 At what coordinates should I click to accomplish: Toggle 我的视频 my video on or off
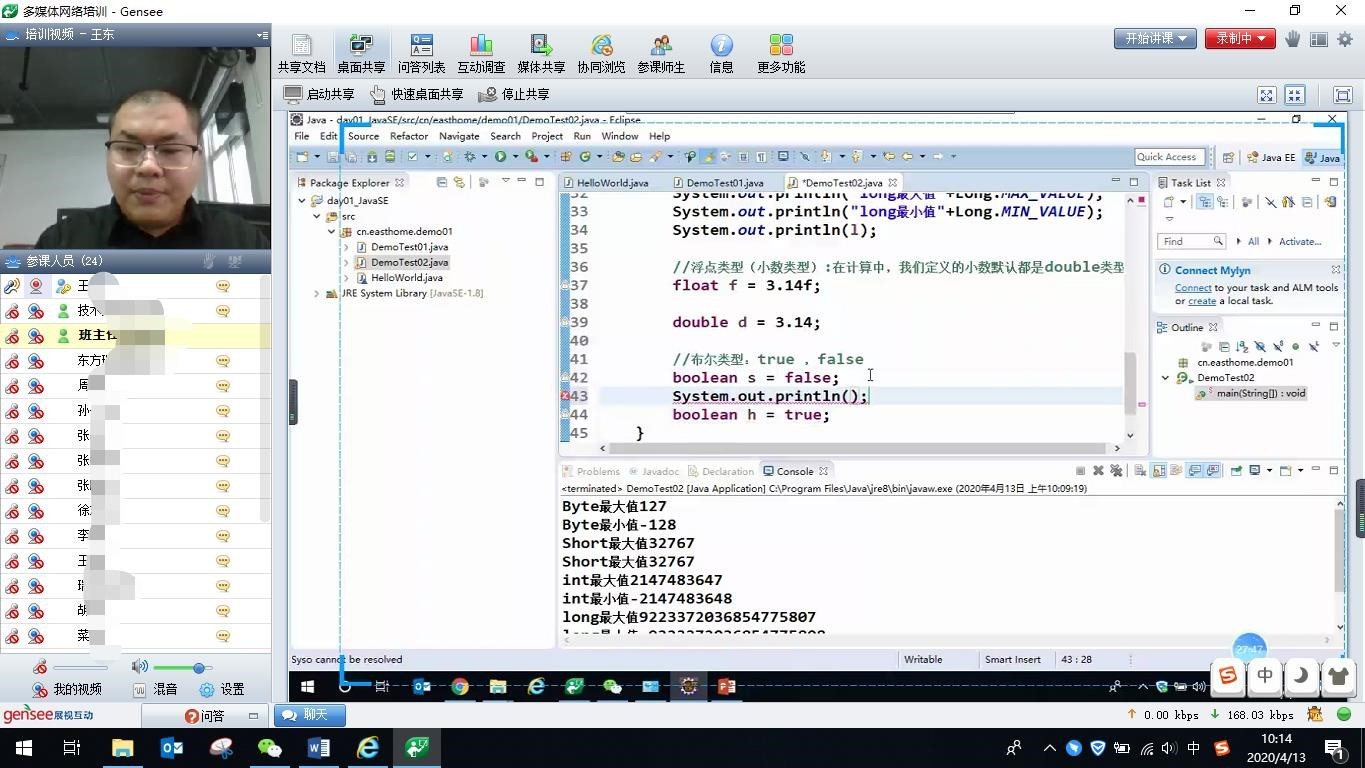click(x=67, y=689)
